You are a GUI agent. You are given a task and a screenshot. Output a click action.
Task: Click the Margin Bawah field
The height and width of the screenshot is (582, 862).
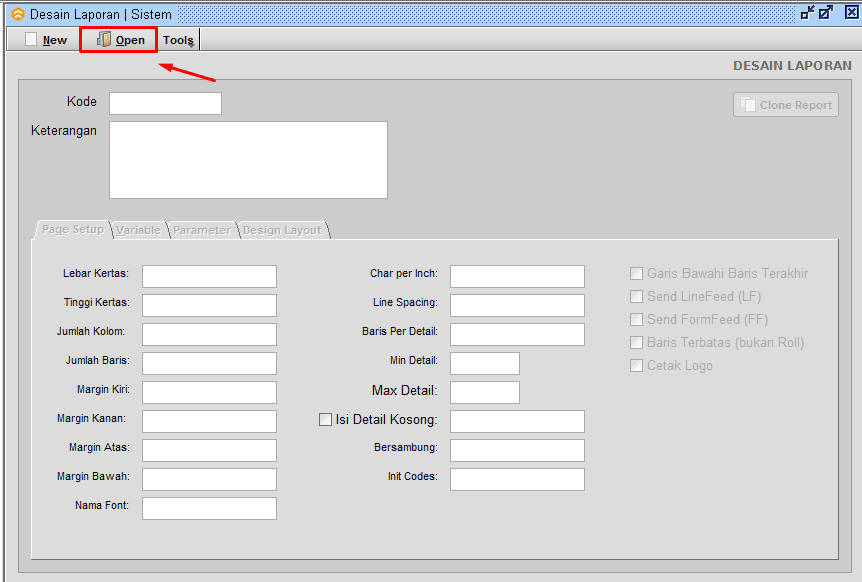tap(209, 479)
